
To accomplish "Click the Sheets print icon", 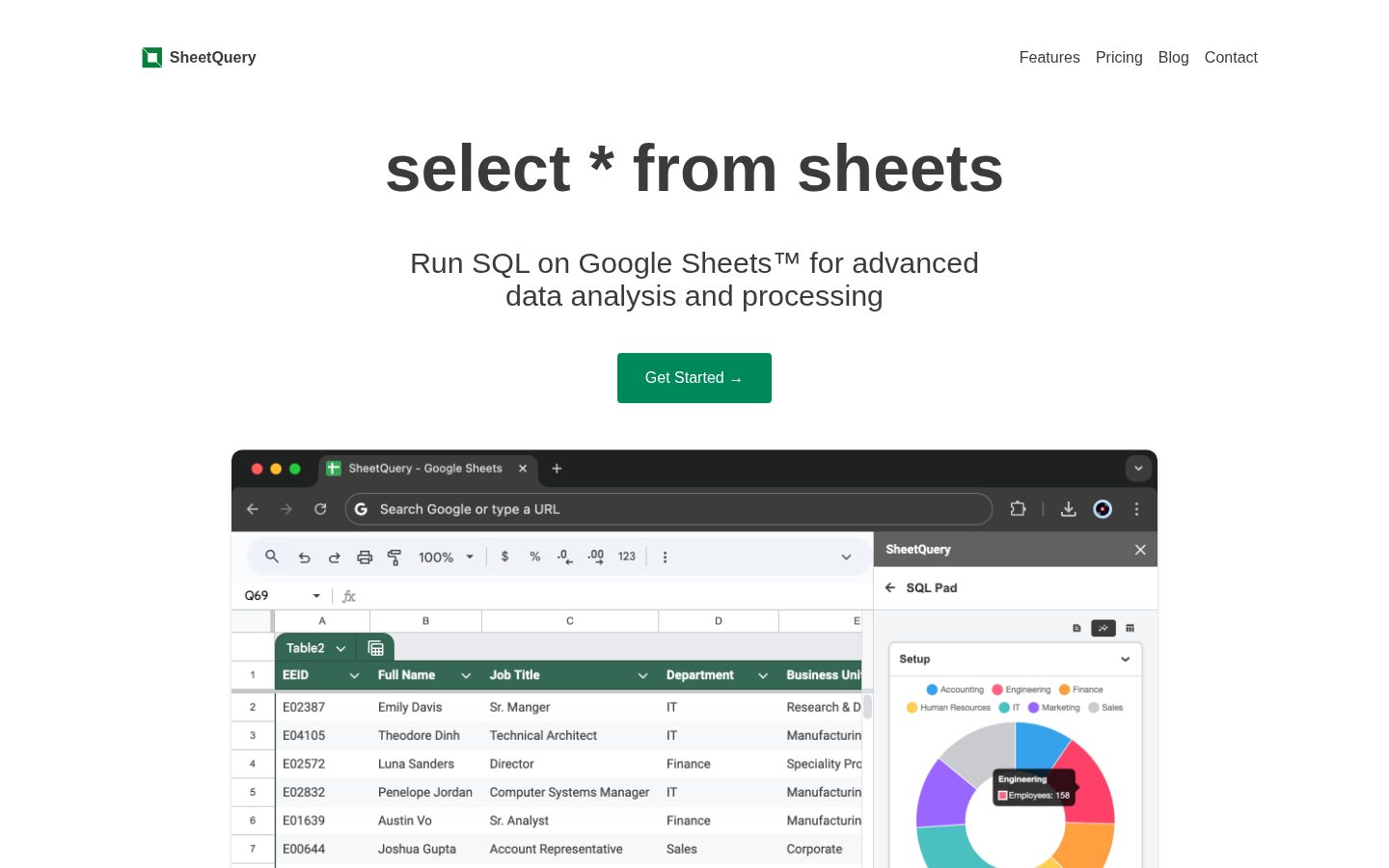I will coord(365,557).
